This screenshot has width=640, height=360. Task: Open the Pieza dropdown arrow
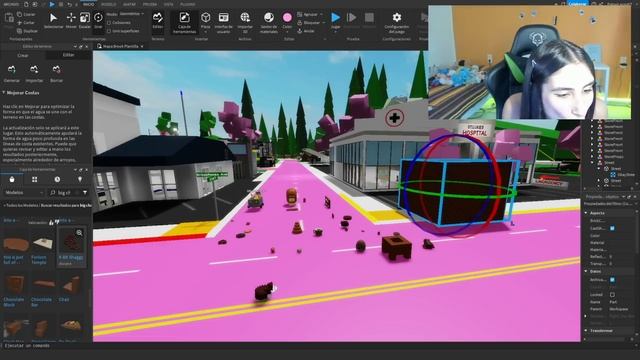pyautogui.click(x=206, y=32)
